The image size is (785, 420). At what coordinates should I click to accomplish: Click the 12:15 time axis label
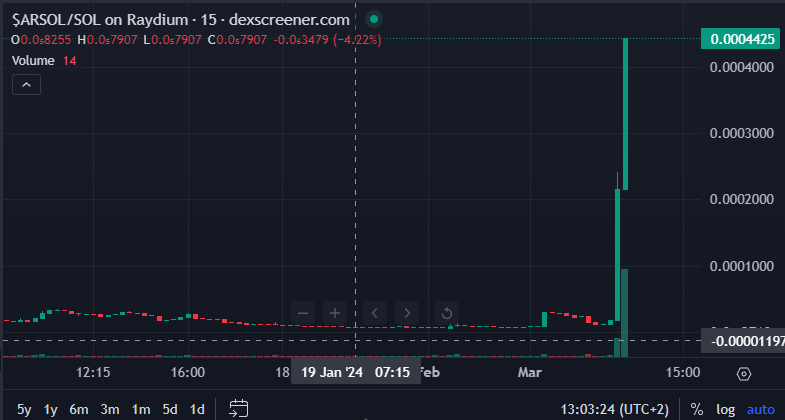[93, 372]
